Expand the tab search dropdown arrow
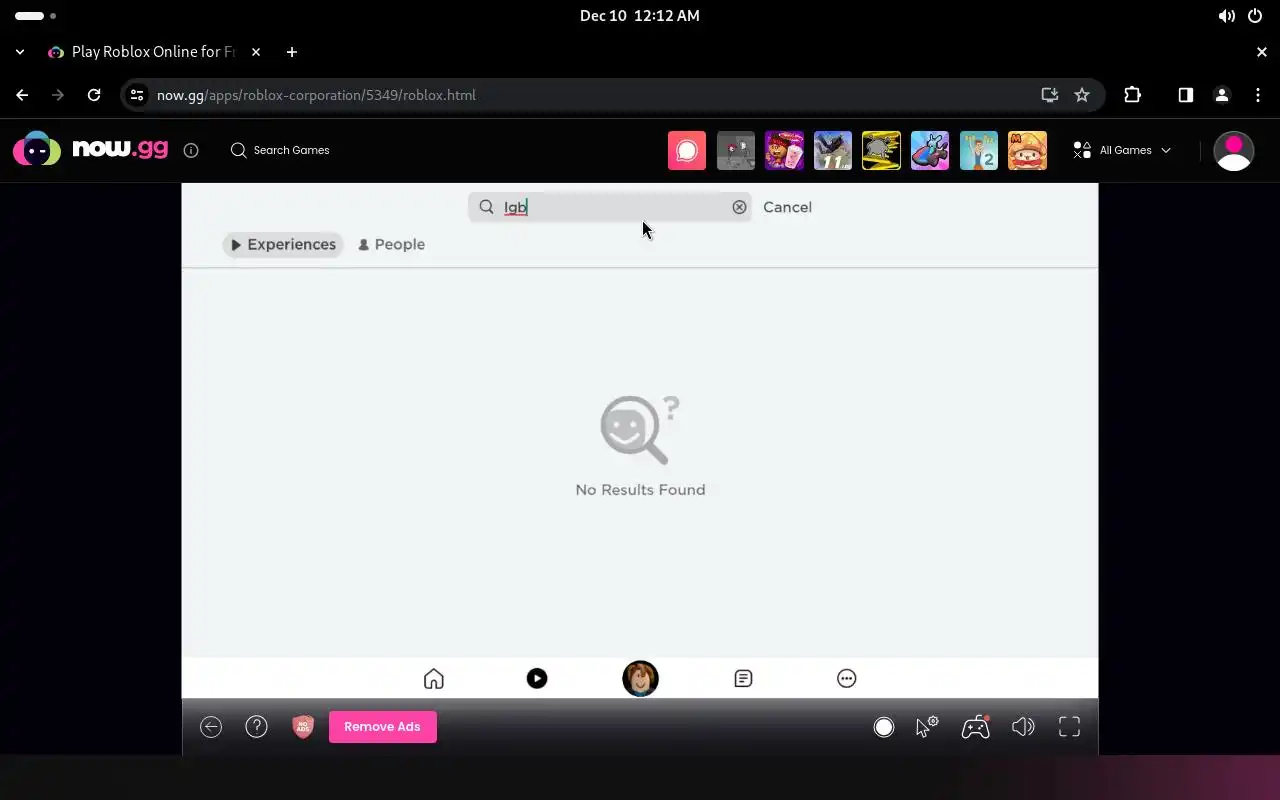 pos(20,52)
